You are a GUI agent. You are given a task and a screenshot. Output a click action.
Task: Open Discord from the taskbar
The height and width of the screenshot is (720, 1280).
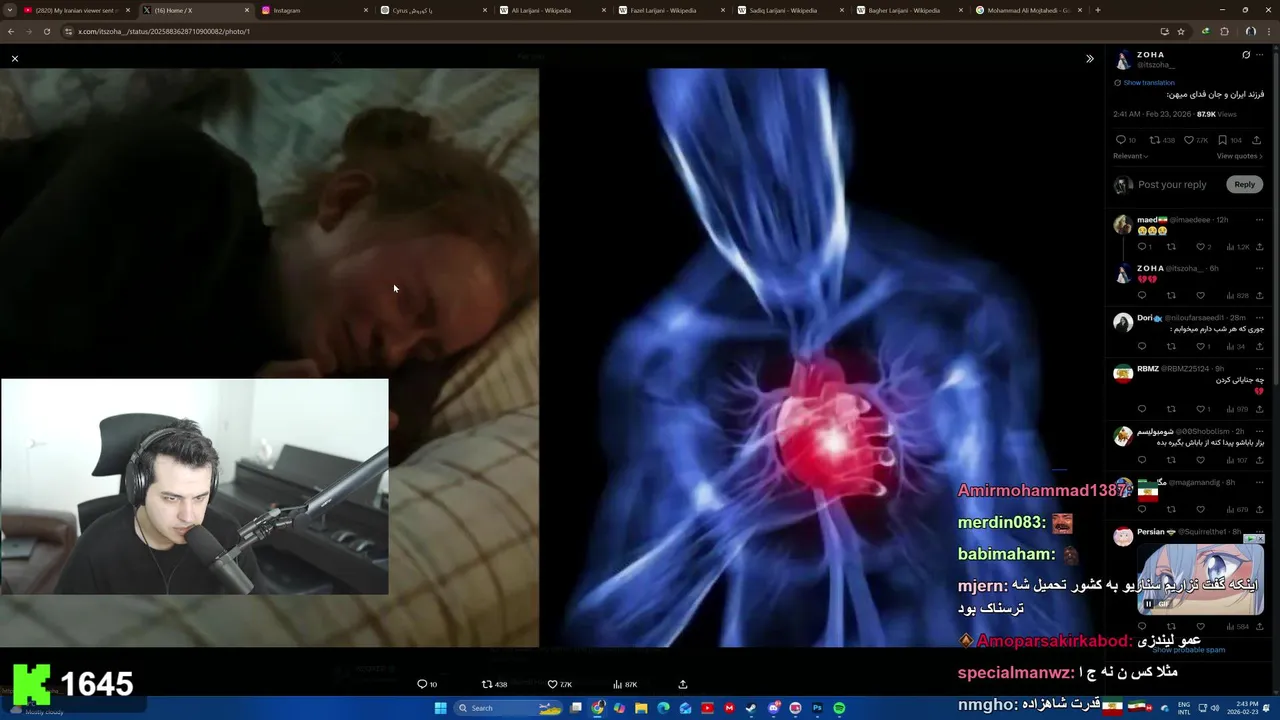point(773,708)
